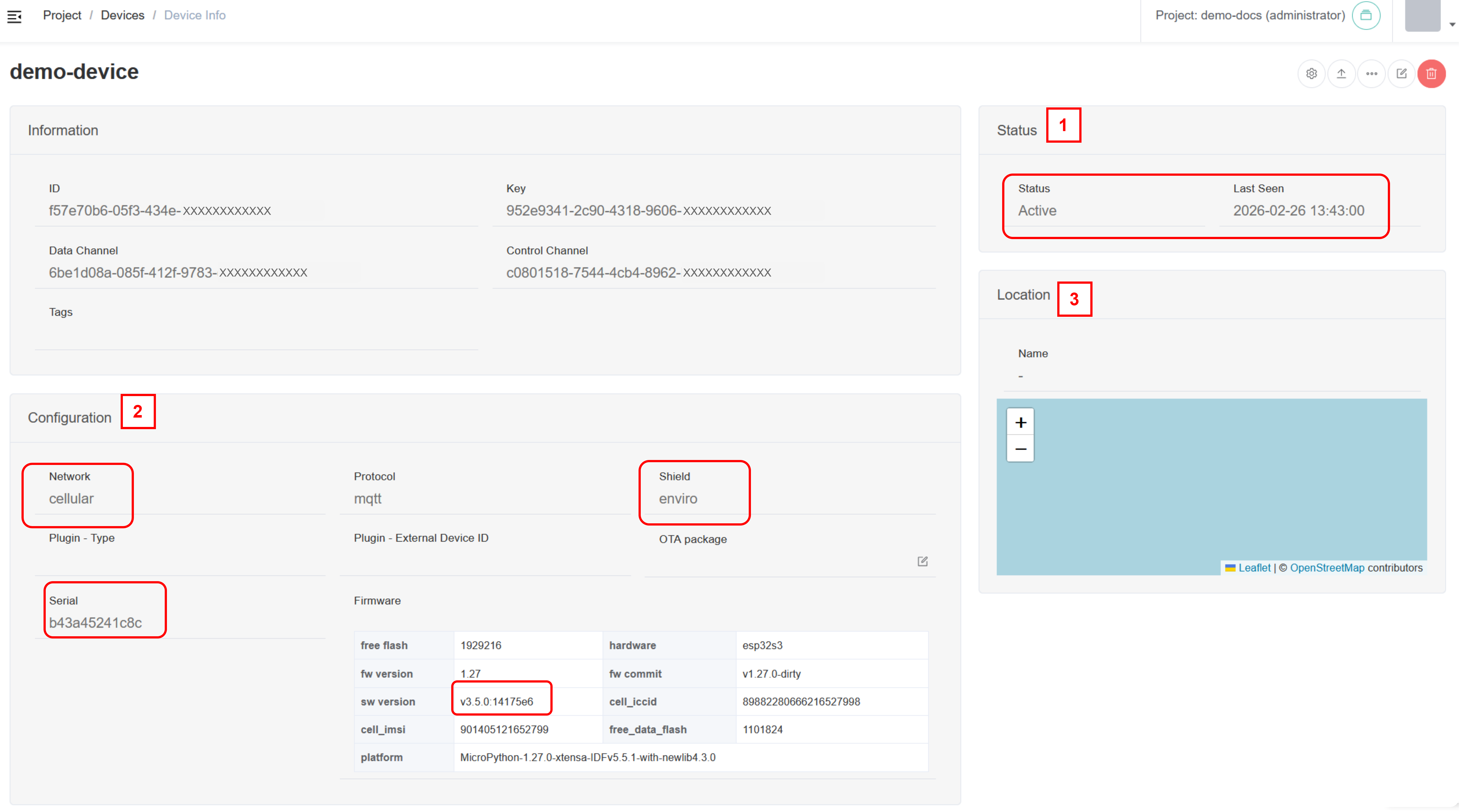Delete the device via the red trash icon
This screenshot has width=1460, height=812.
coord(1432,73)
